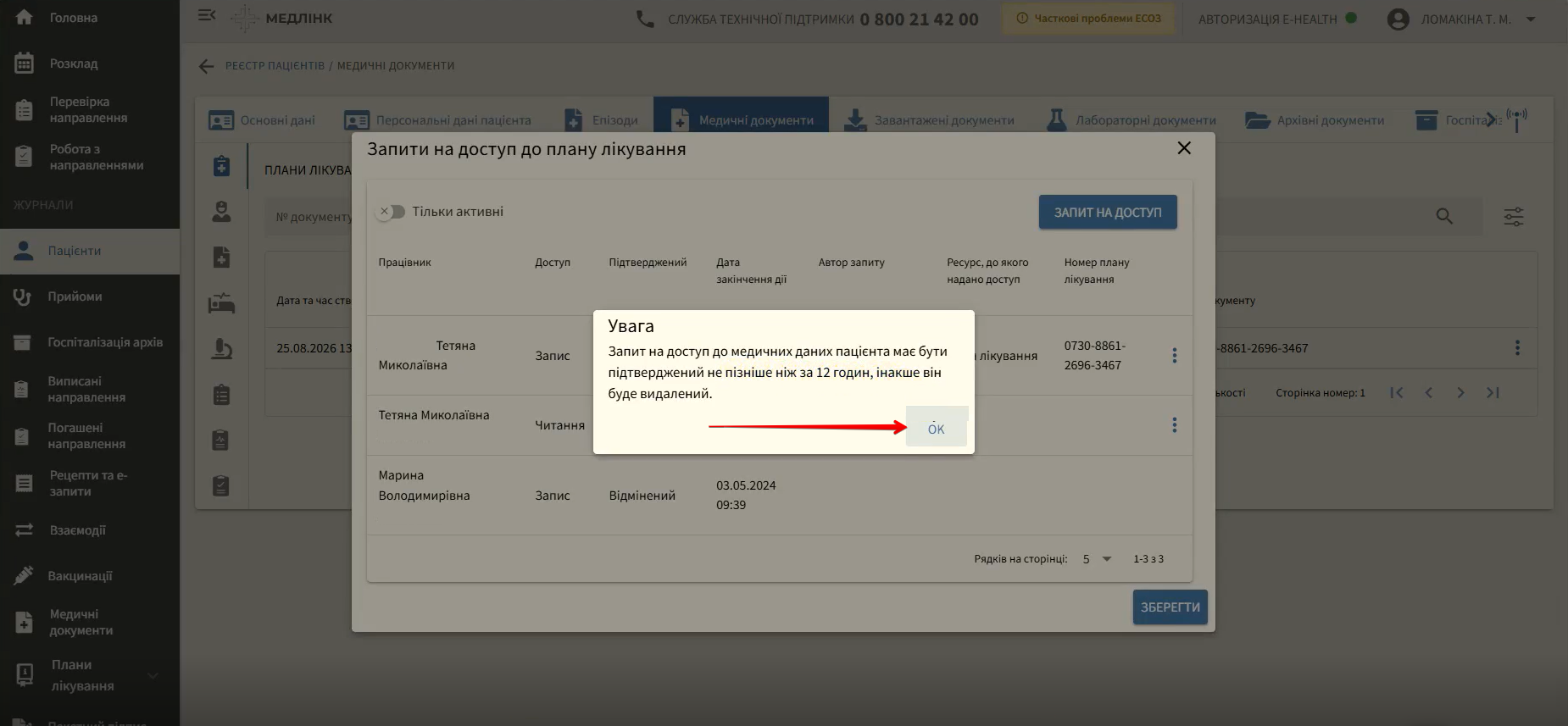Screen dimensions: 1568x726
Task: Go to previous page in background table
Action: [1429, 392]
